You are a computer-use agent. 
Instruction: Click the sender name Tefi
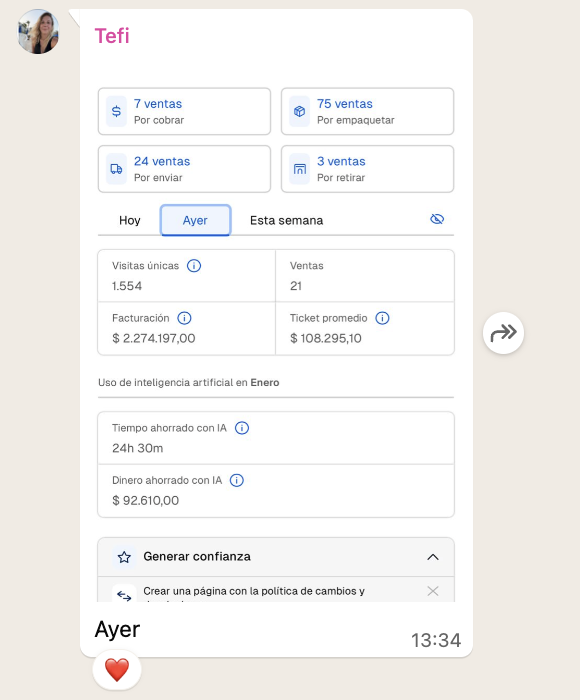click(112, 36)
